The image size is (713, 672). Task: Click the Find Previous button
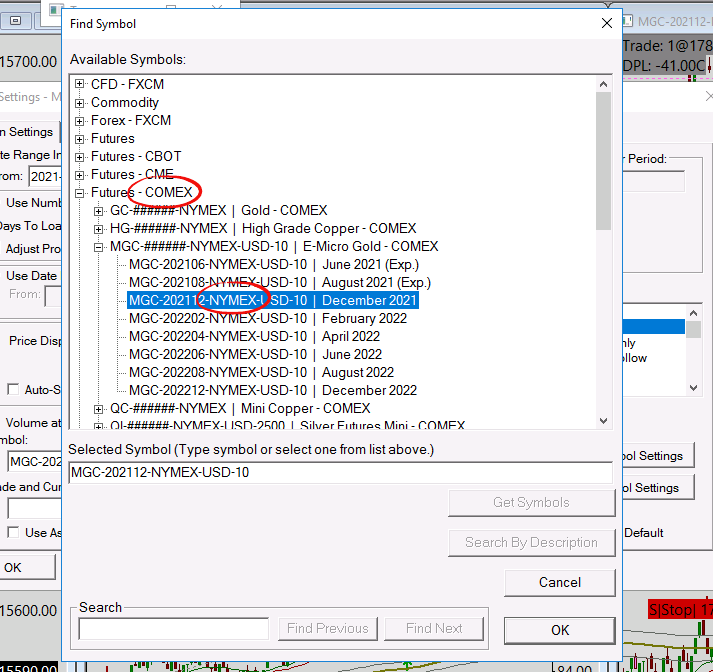328,629
